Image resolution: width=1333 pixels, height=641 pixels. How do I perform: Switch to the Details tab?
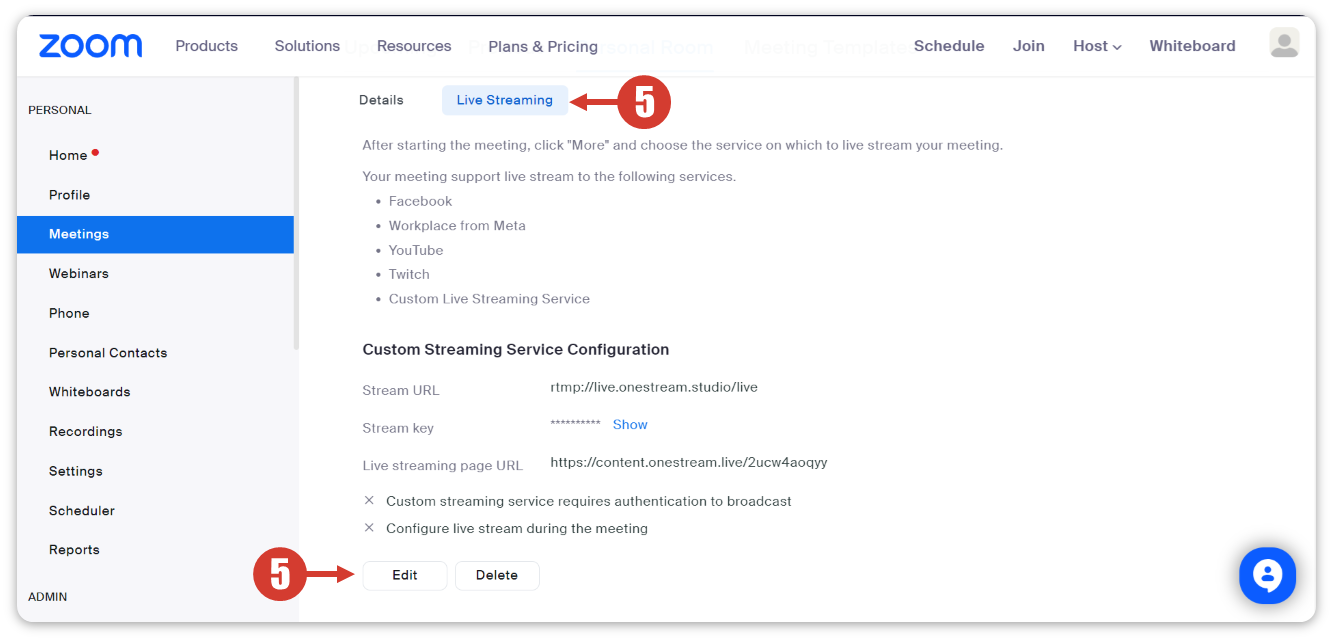pyautogui.click(x=381, y=100)
